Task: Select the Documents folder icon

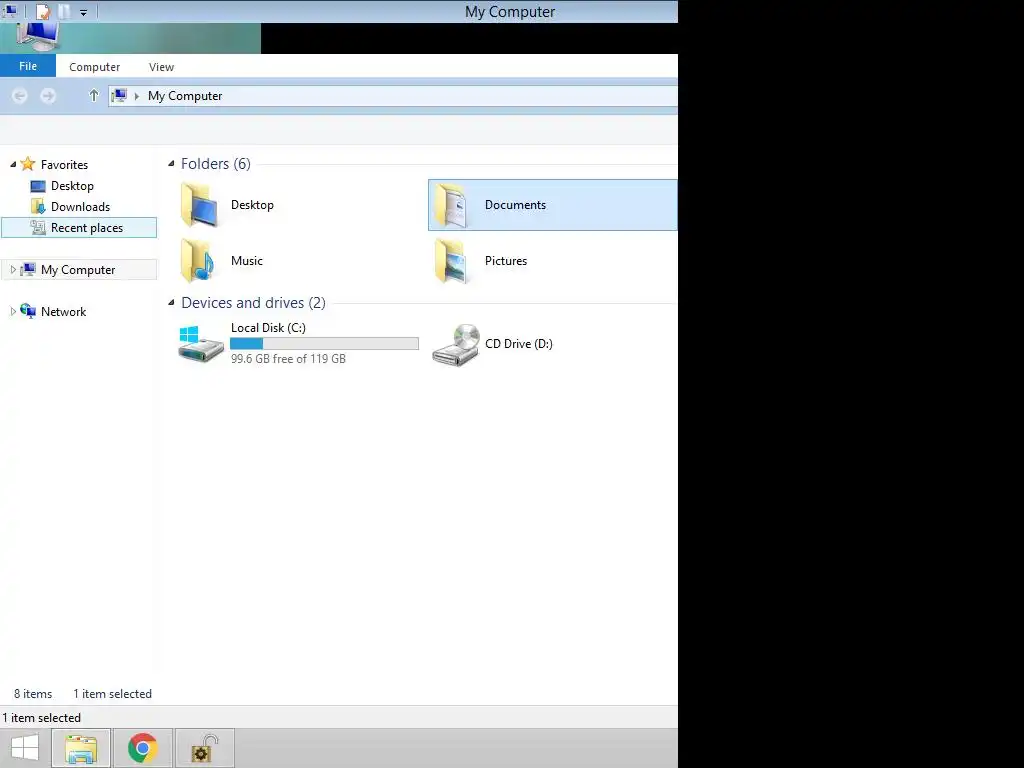Action: coord(452,205)
